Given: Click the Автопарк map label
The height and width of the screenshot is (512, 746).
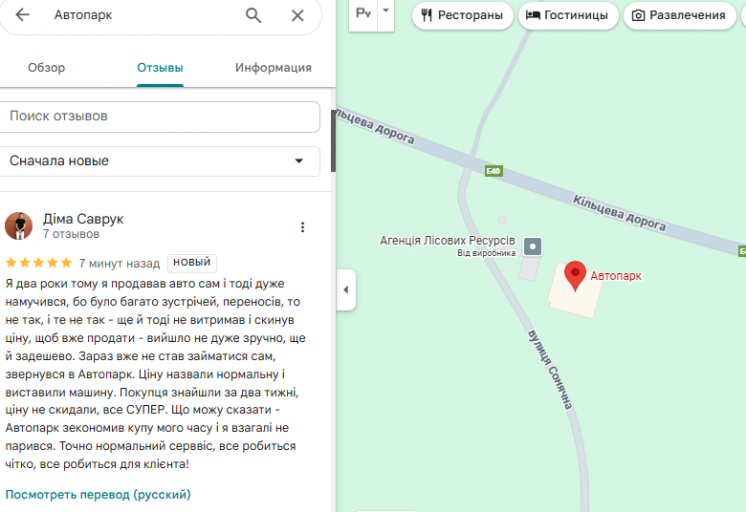Looking at the screenshot, I should 616,276.
